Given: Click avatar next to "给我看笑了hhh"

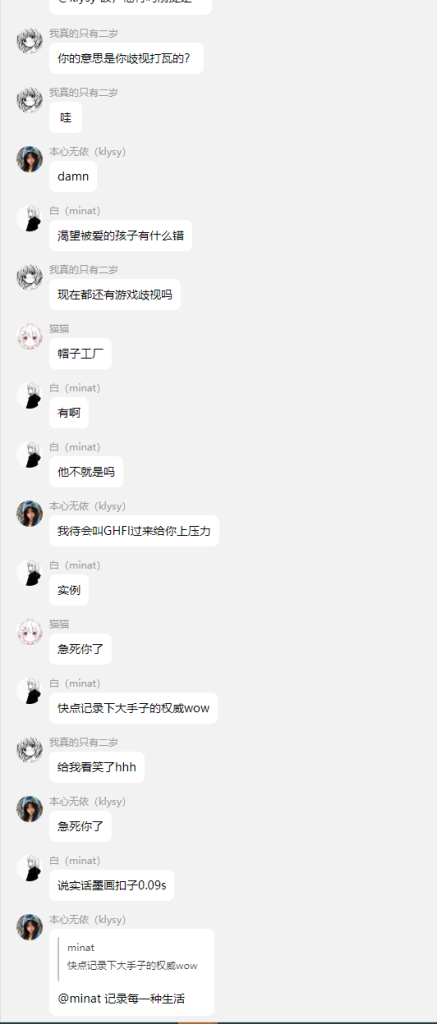Looking at the screenshot, I should (x=29, y=750).
